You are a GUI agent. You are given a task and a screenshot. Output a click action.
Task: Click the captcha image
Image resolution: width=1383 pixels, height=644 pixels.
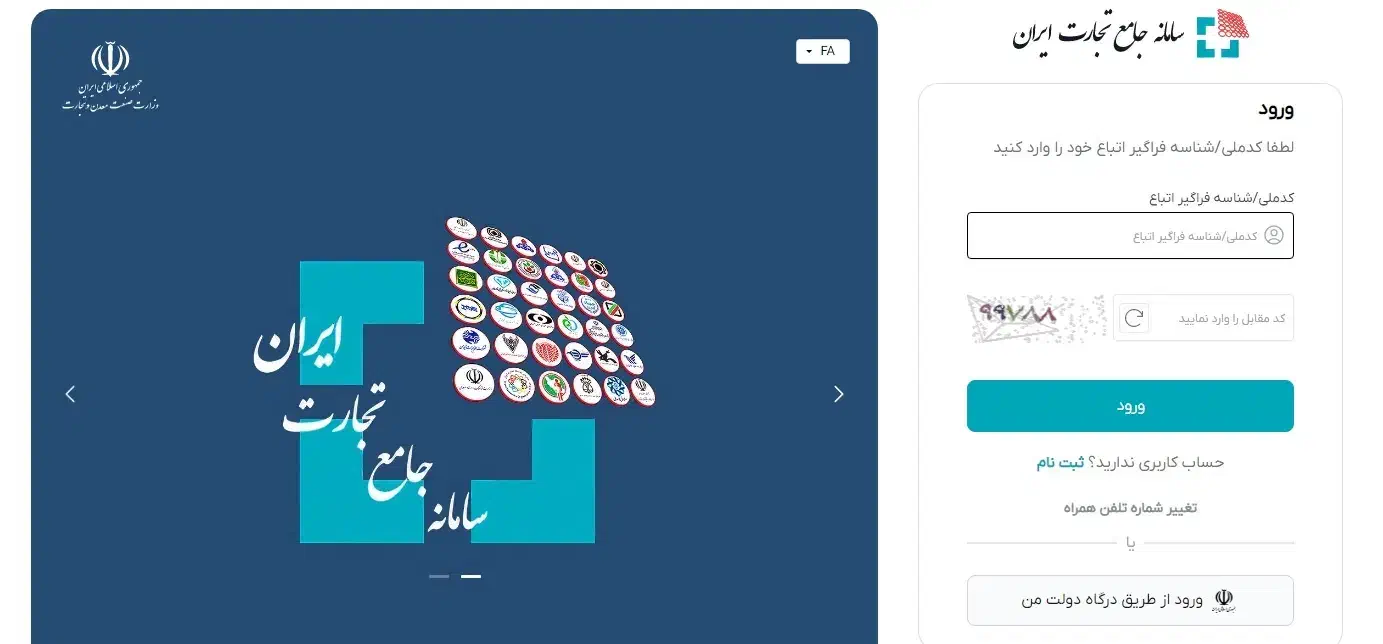click(x=1036, y=318)
